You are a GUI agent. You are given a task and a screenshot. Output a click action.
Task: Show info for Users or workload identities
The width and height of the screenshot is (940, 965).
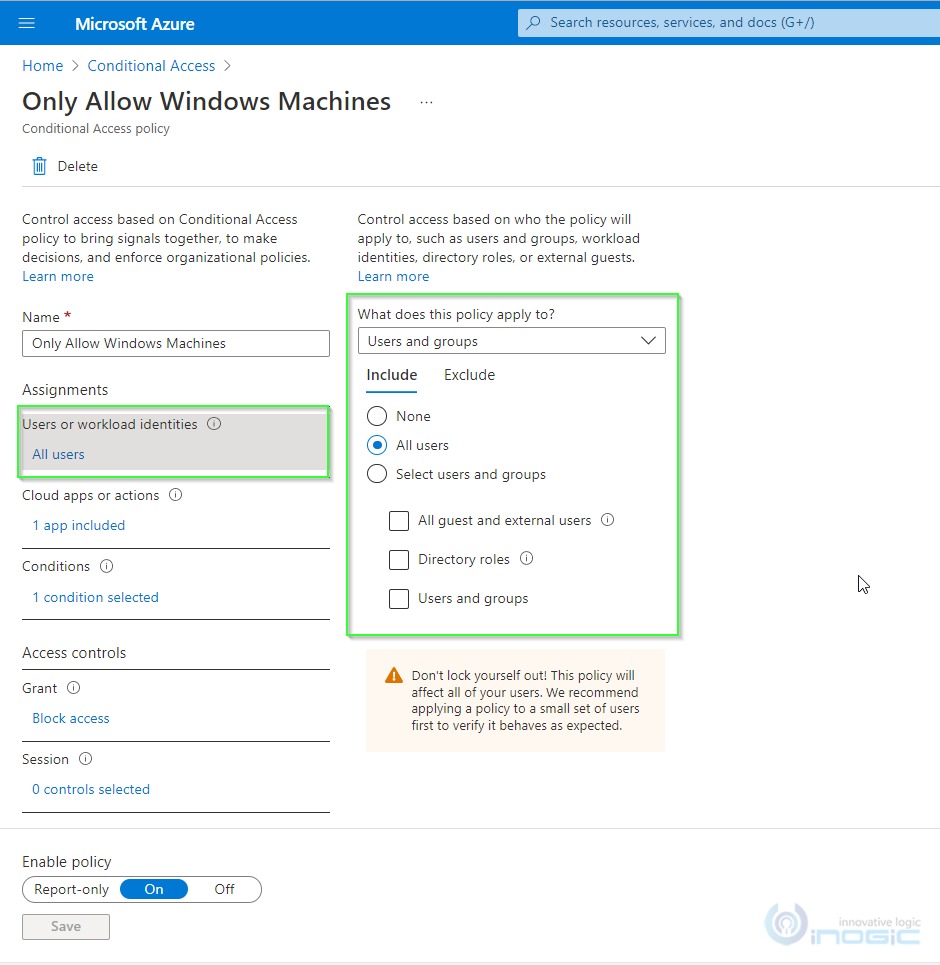coord(214,423)
